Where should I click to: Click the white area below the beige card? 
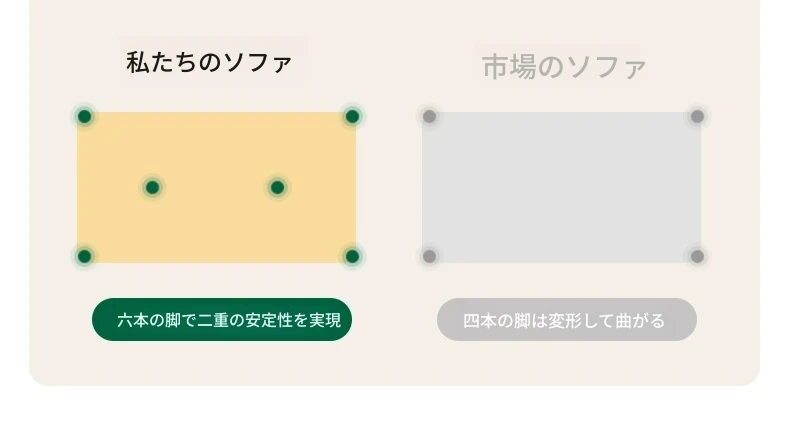(x=395, y=416)
